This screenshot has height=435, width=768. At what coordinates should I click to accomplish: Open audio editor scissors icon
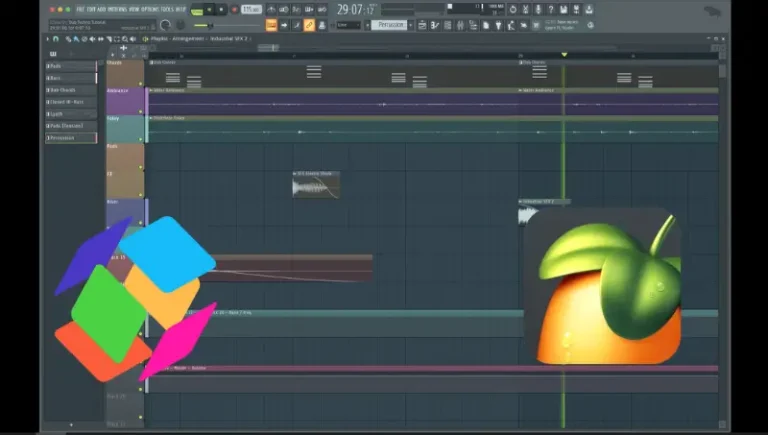pyautogui.click(x=525, y=9)
